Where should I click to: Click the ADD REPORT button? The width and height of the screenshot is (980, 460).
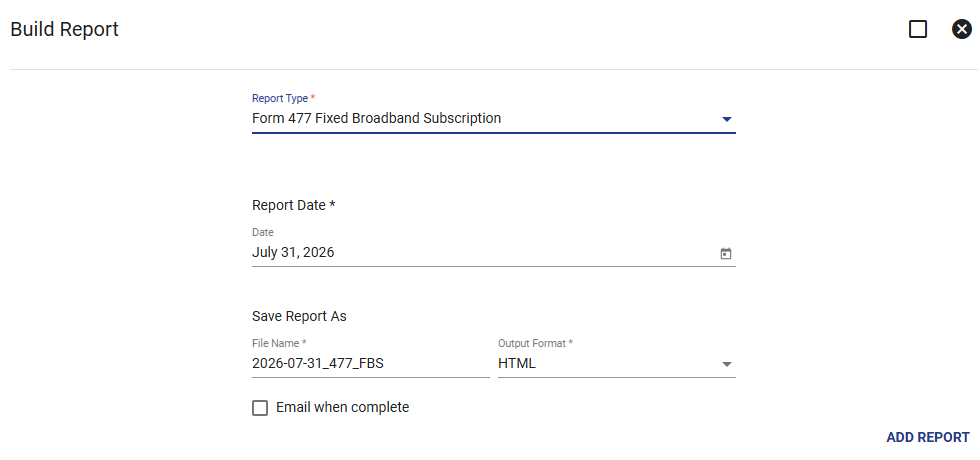click(x=928, y=438)
